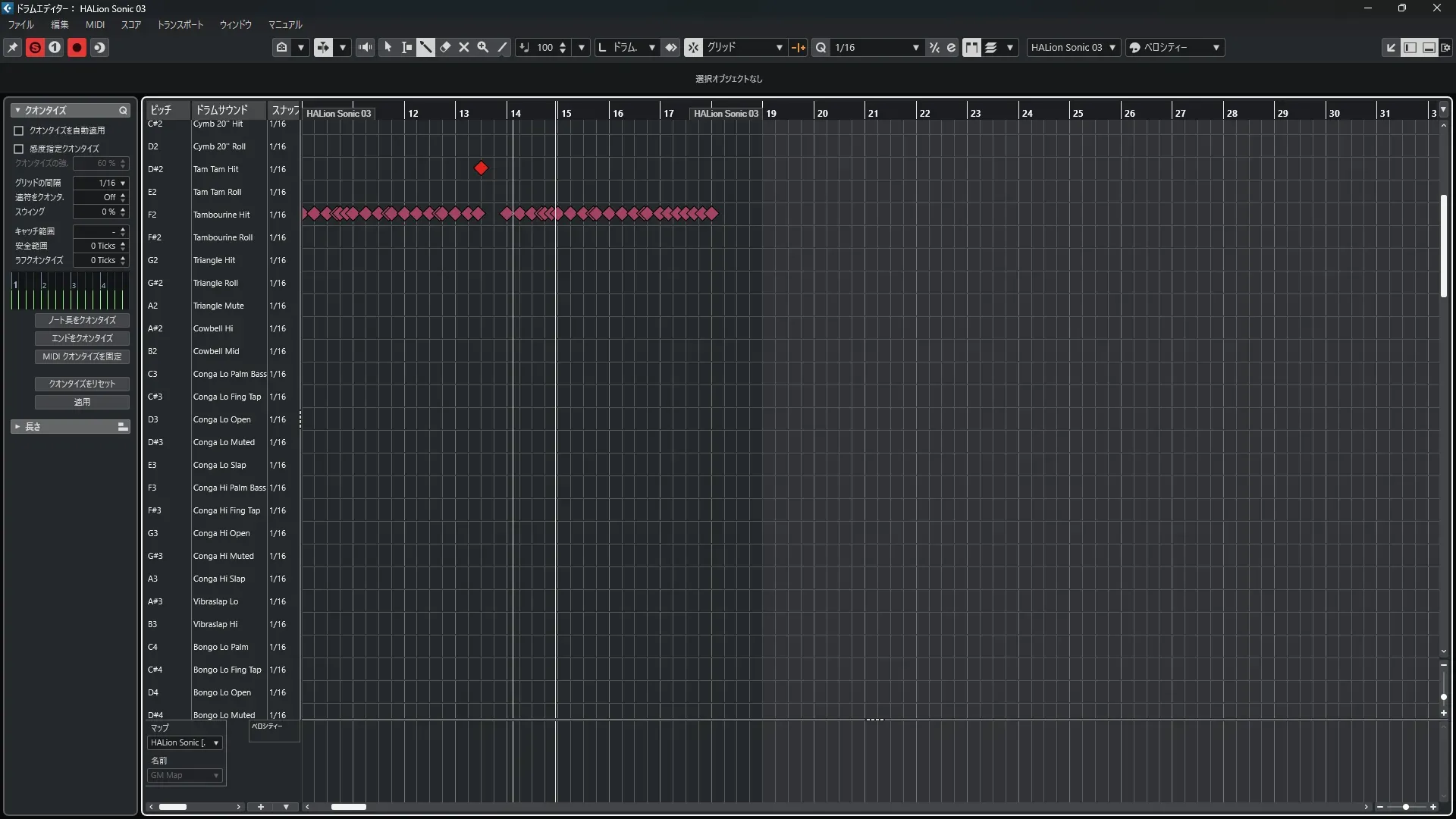This screenshot has width=1456, height=819.
Task: Click the red Tam Tam Hit note
Action: (x=481, y=168)
